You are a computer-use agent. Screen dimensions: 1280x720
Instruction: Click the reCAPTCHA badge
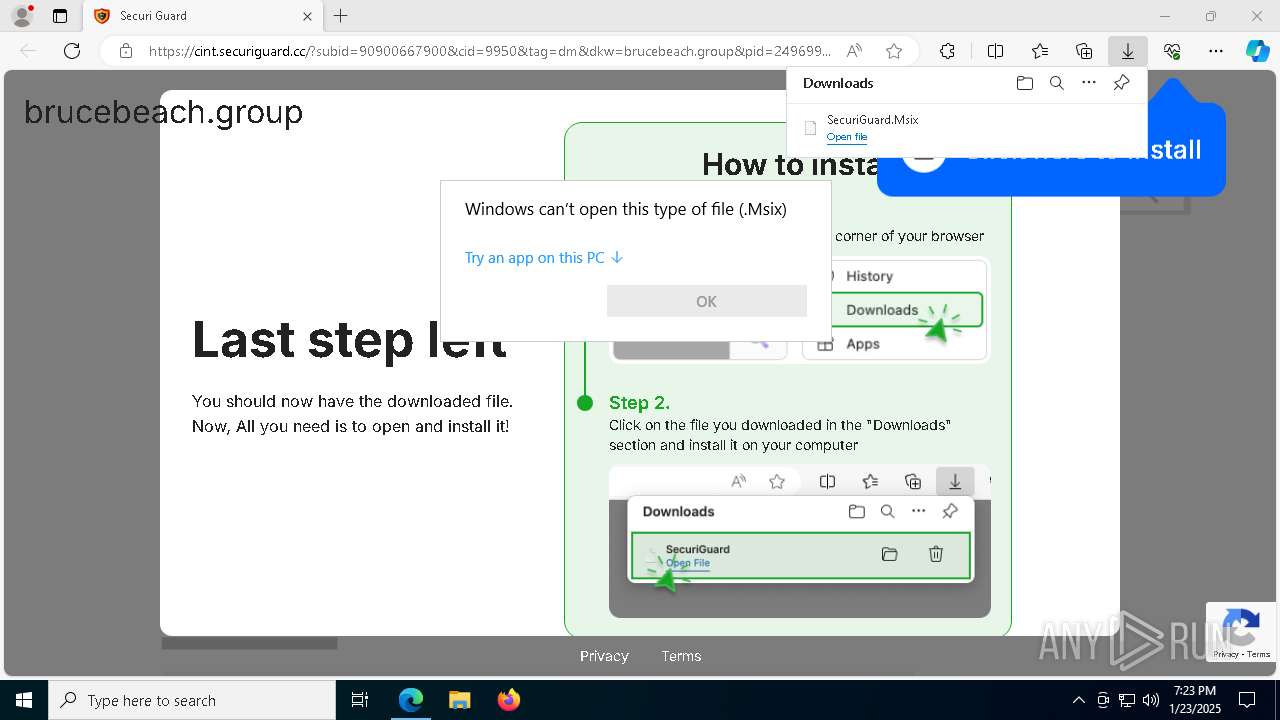coord(1241,632)
